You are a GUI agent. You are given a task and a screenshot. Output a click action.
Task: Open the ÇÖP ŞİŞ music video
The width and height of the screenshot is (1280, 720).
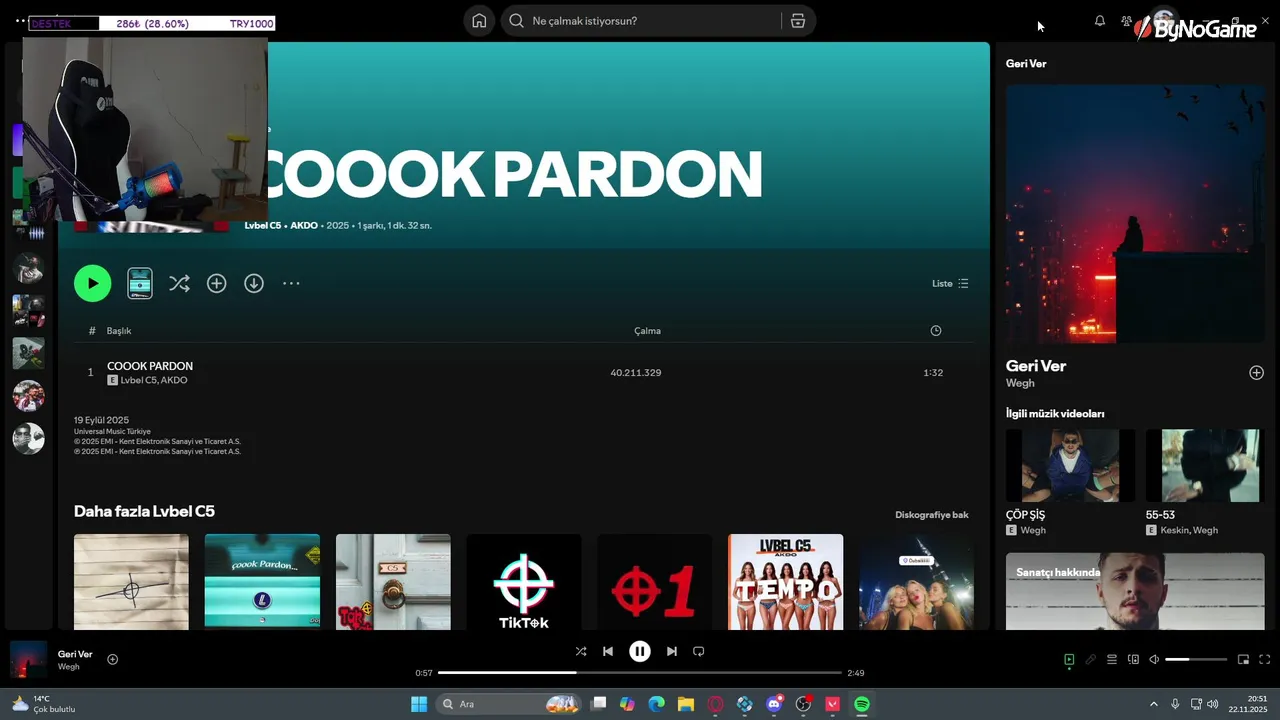tap(1070, 465)
